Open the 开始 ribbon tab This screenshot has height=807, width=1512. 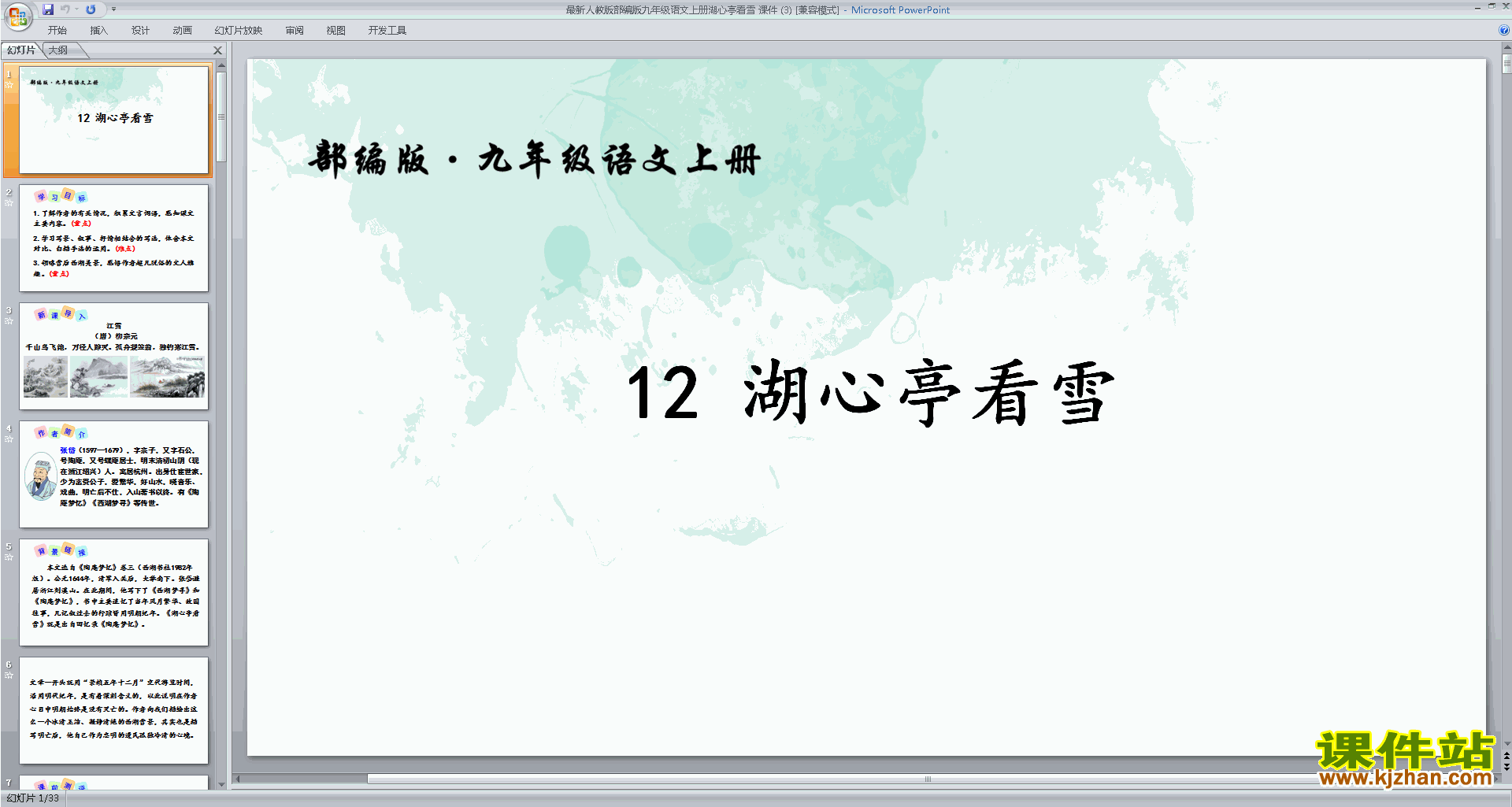click(57, 31)
